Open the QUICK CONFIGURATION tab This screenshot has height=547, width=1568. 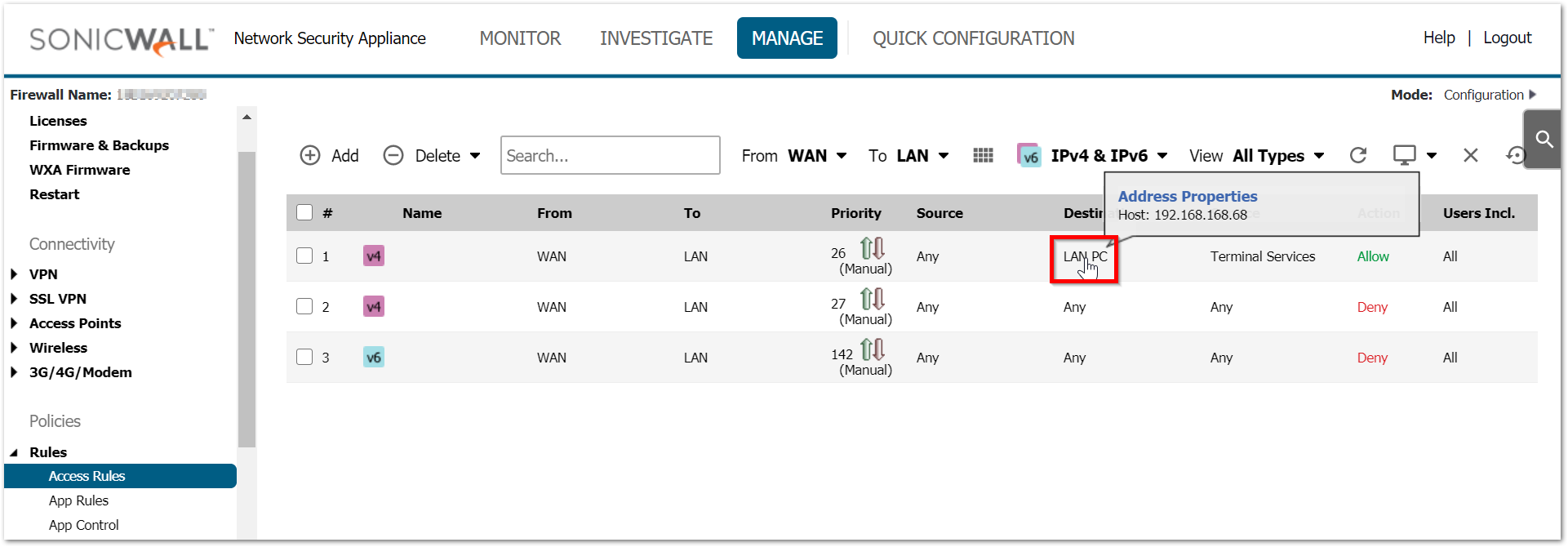pyautogui.click(x=973, y=38)
